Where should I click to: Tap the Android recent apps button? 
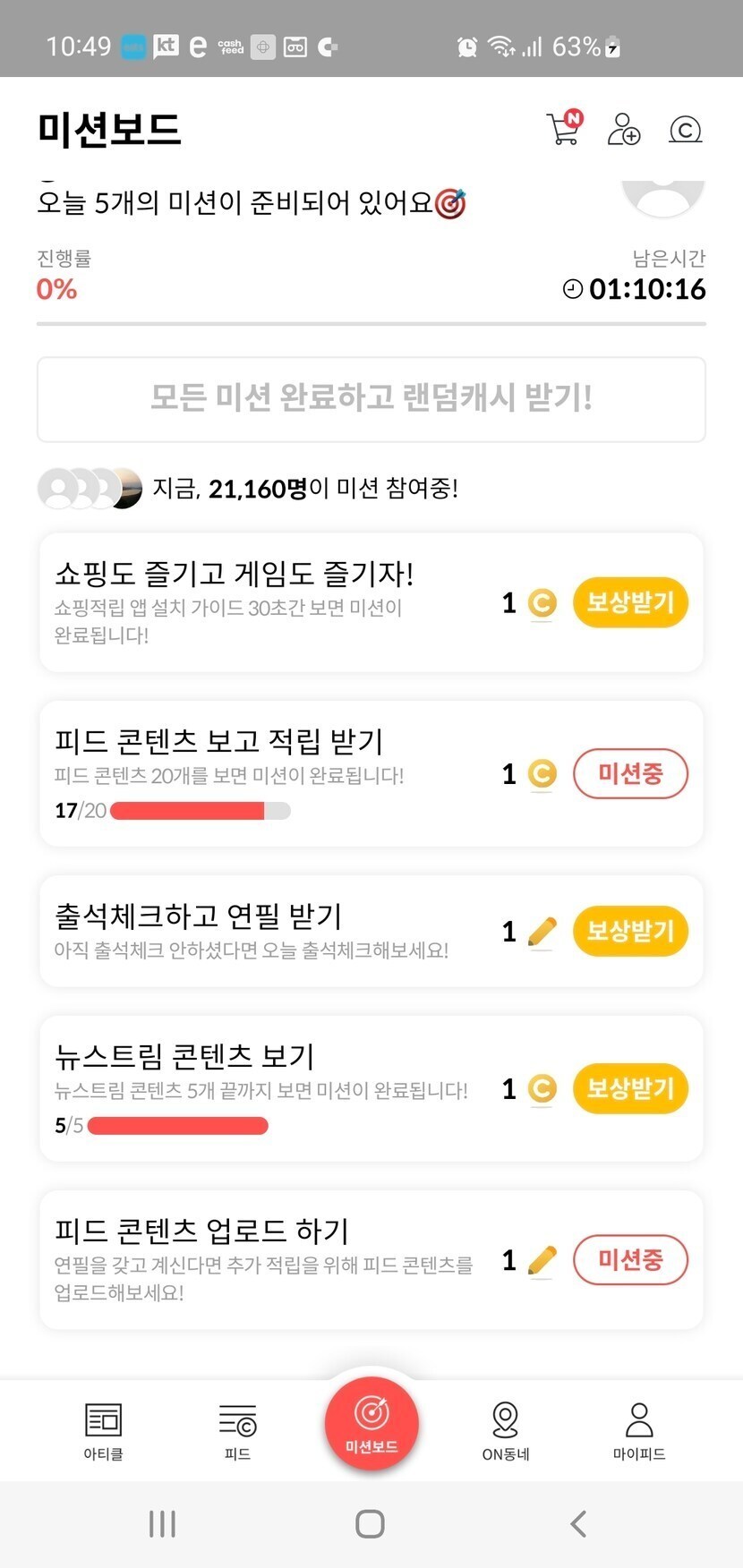(162, 1523)
